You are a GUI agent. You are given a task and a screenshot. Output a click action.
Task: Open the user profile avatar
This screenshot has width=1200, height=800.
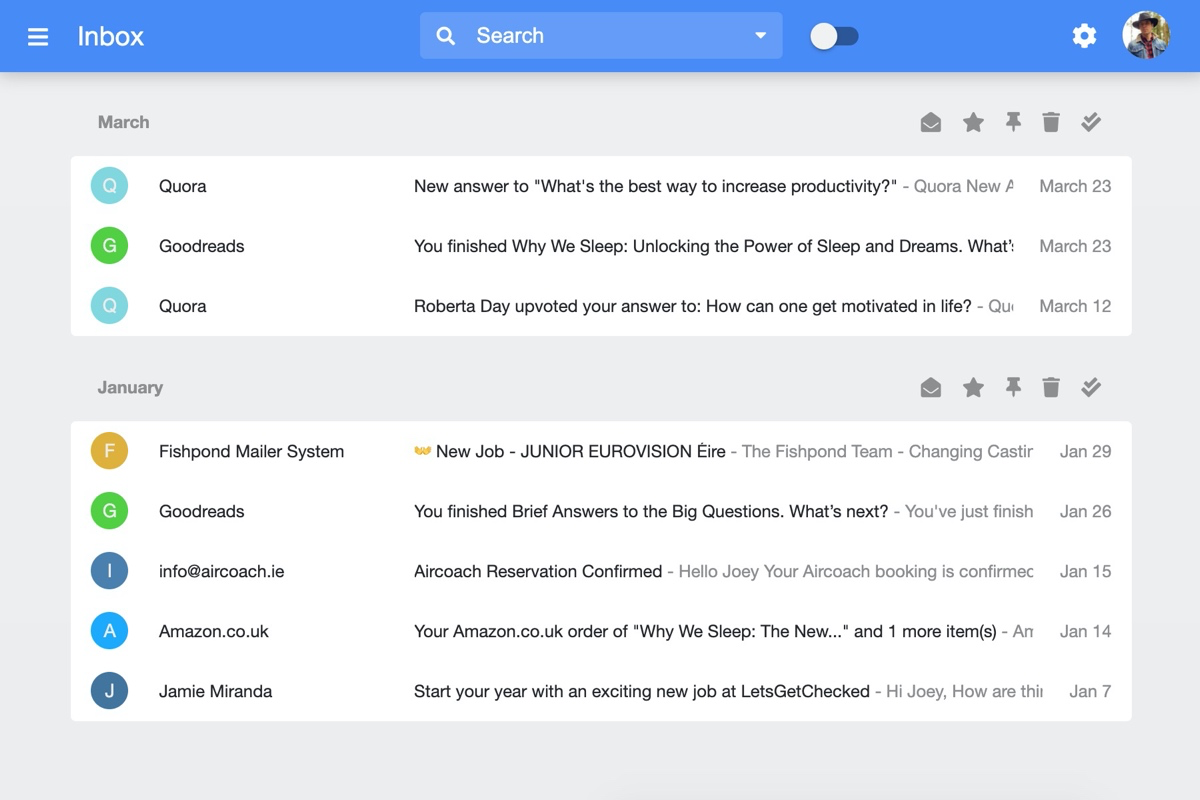click(x=1146, y=36)
